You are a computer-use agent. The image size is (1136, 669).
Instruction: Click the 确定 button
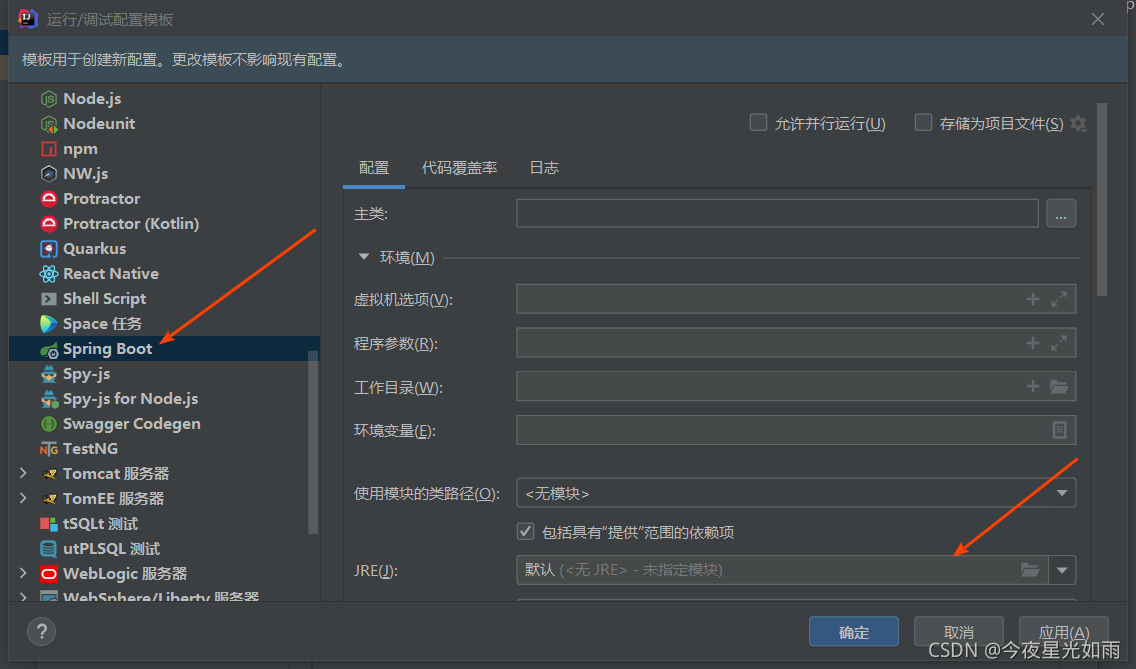tap(853, 631)
